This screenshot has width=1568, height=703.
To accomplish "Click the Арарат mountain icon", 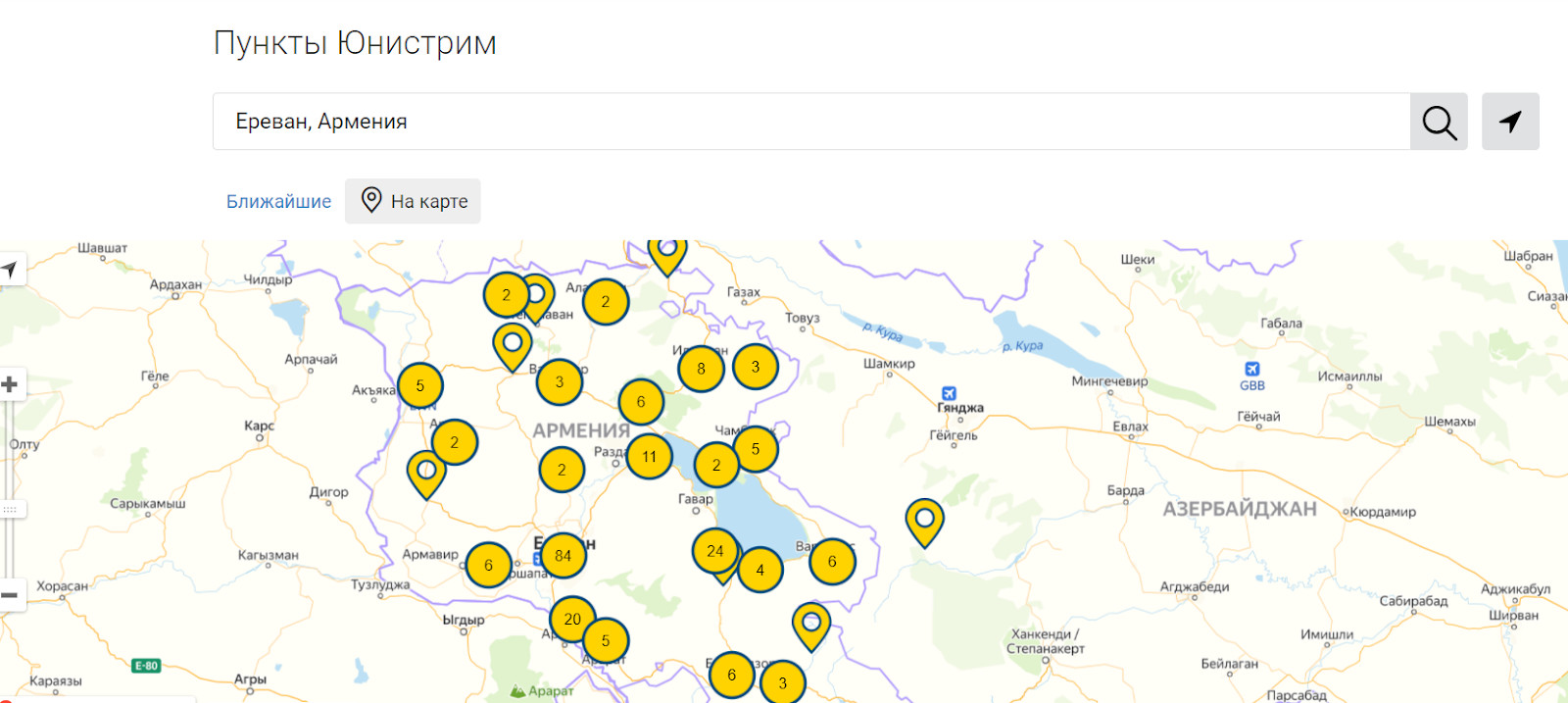I will [x=518, y=690].
